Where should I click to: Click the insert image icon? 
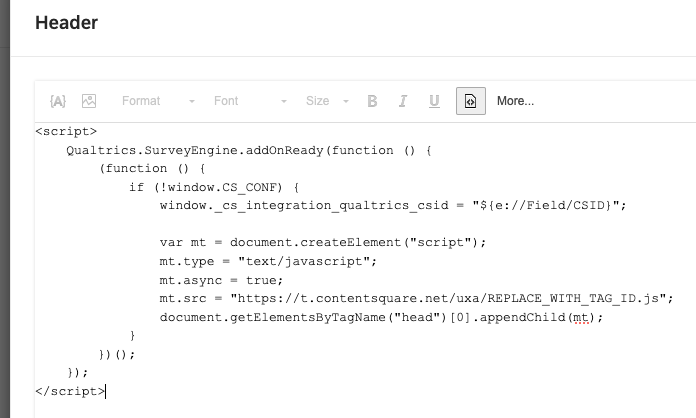point(89,101)
